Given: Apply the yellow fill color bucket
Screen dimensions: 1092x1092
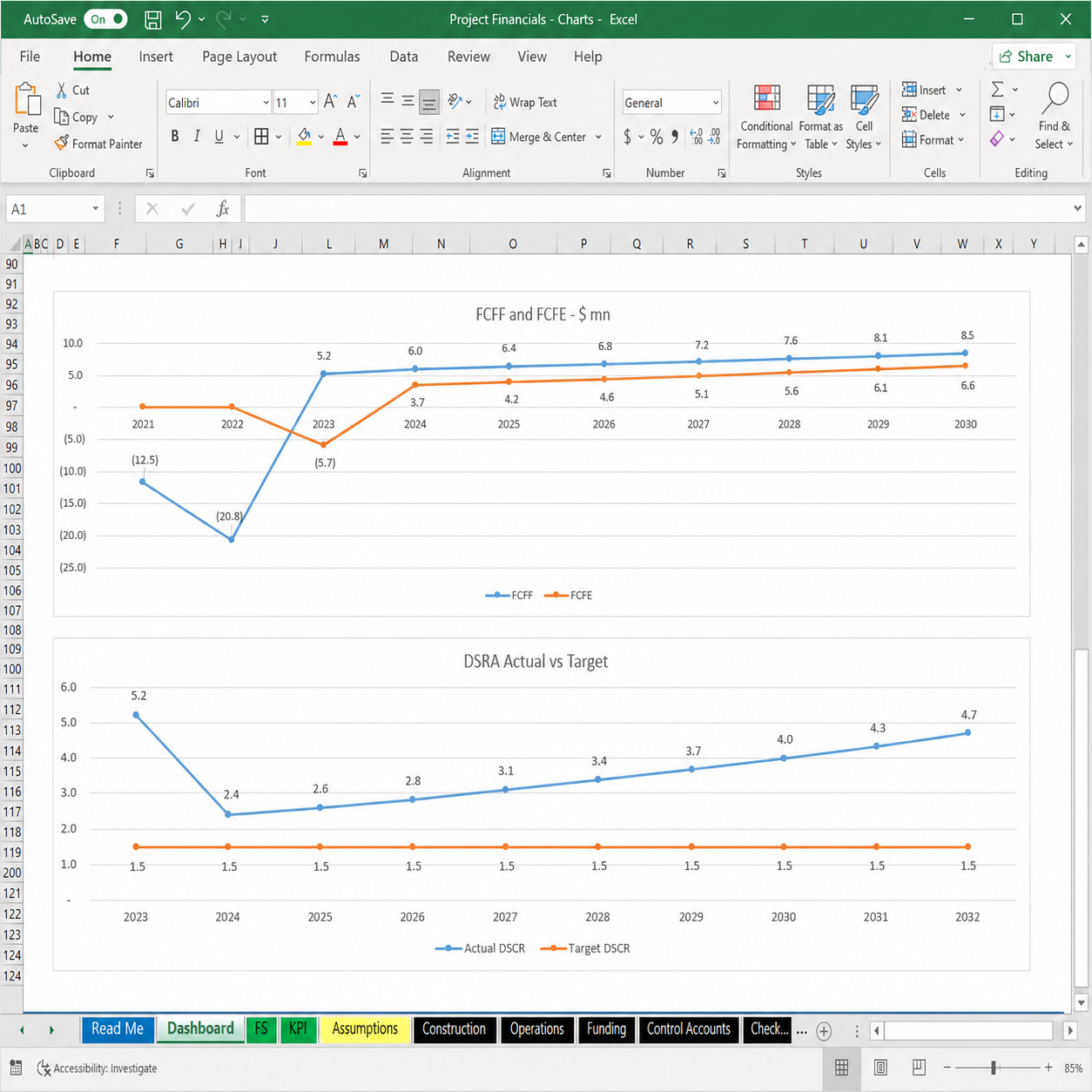Looking at the screenshot, I should click(304, 137).
